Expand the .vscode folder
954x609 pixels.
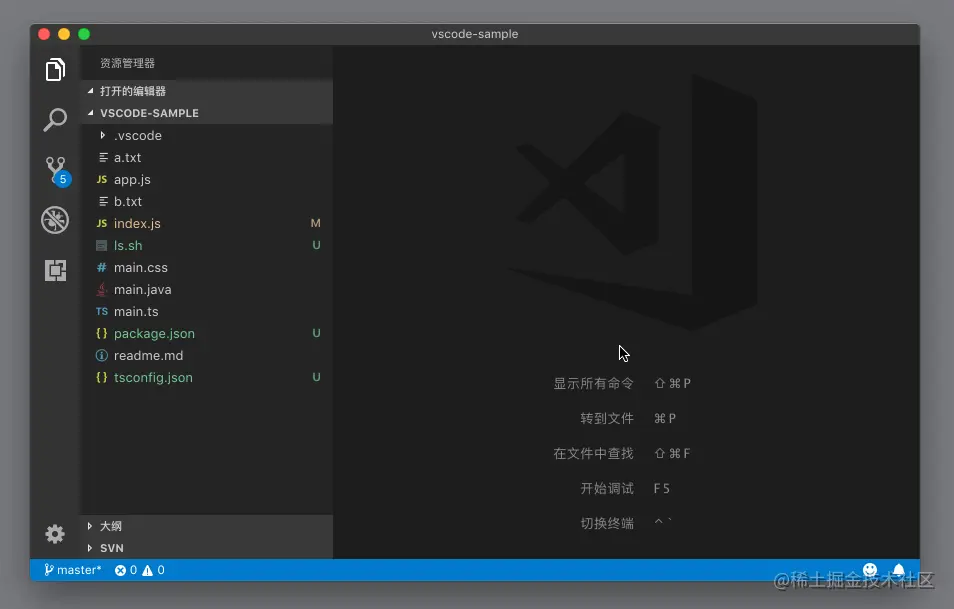pyautogui.click(x=137, y=136)
